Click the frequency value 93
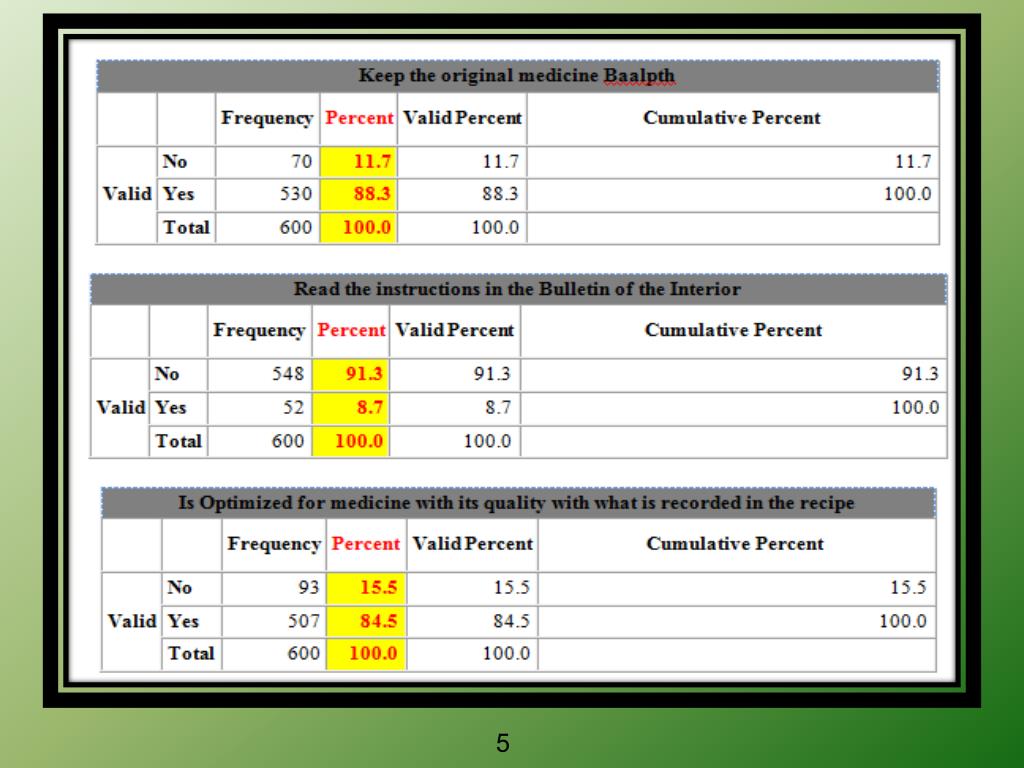The height and width of the screenshot is (768, 1024). [308, 587]
